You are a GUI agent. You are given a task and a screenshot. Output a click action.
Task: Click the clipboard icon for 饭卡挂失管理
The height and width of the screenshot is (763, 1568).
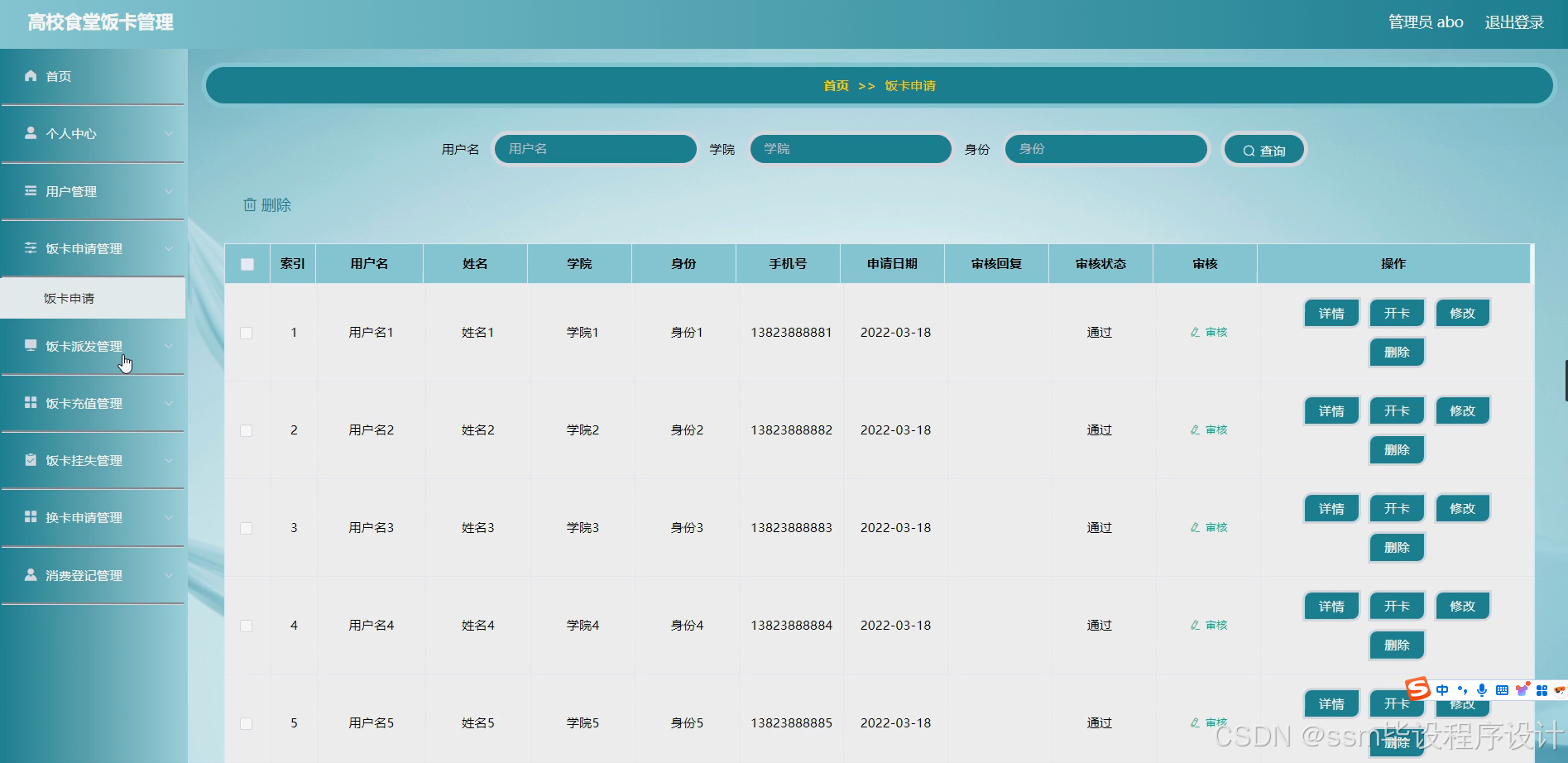(x=31, y=460)
